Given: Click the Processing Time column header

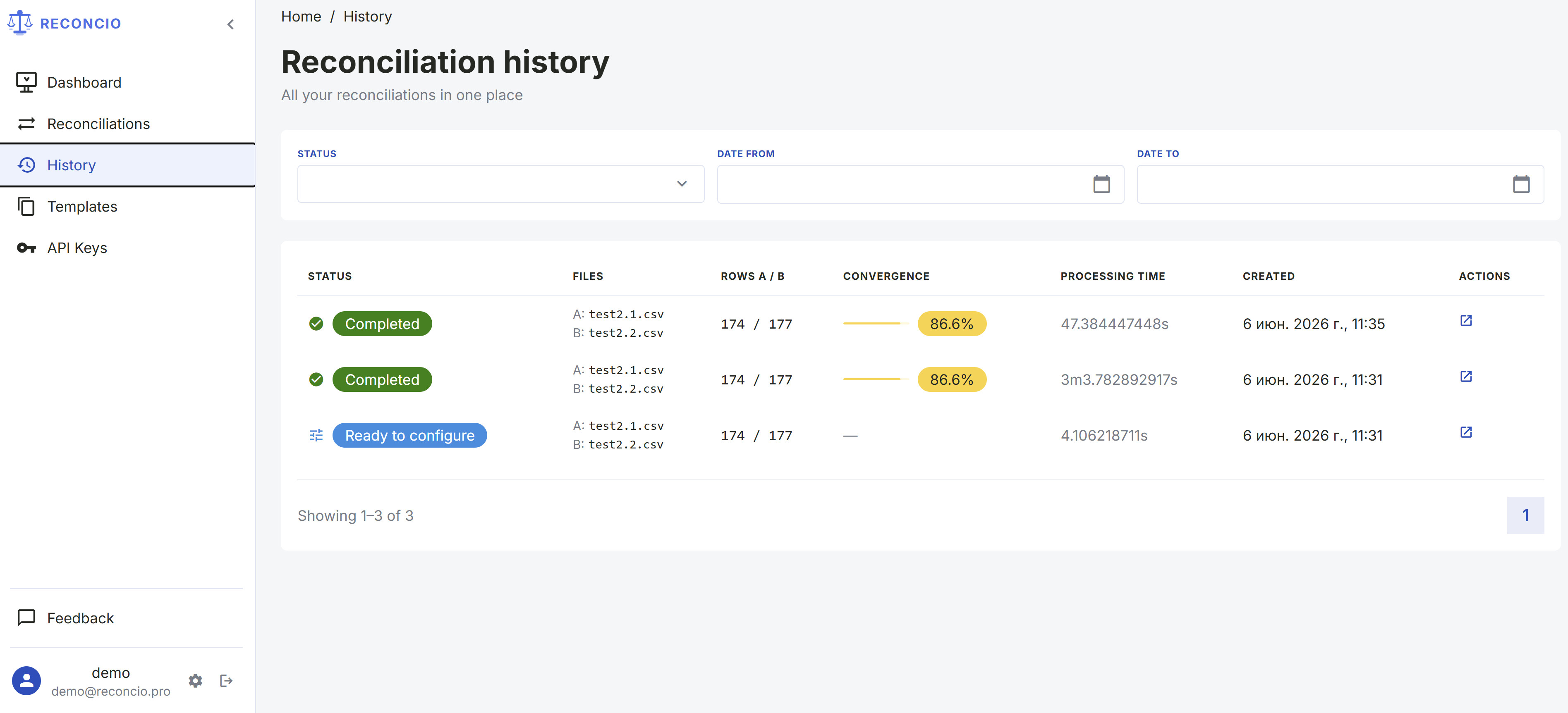Looking at the screenshot, I should tap(1113, 276).
